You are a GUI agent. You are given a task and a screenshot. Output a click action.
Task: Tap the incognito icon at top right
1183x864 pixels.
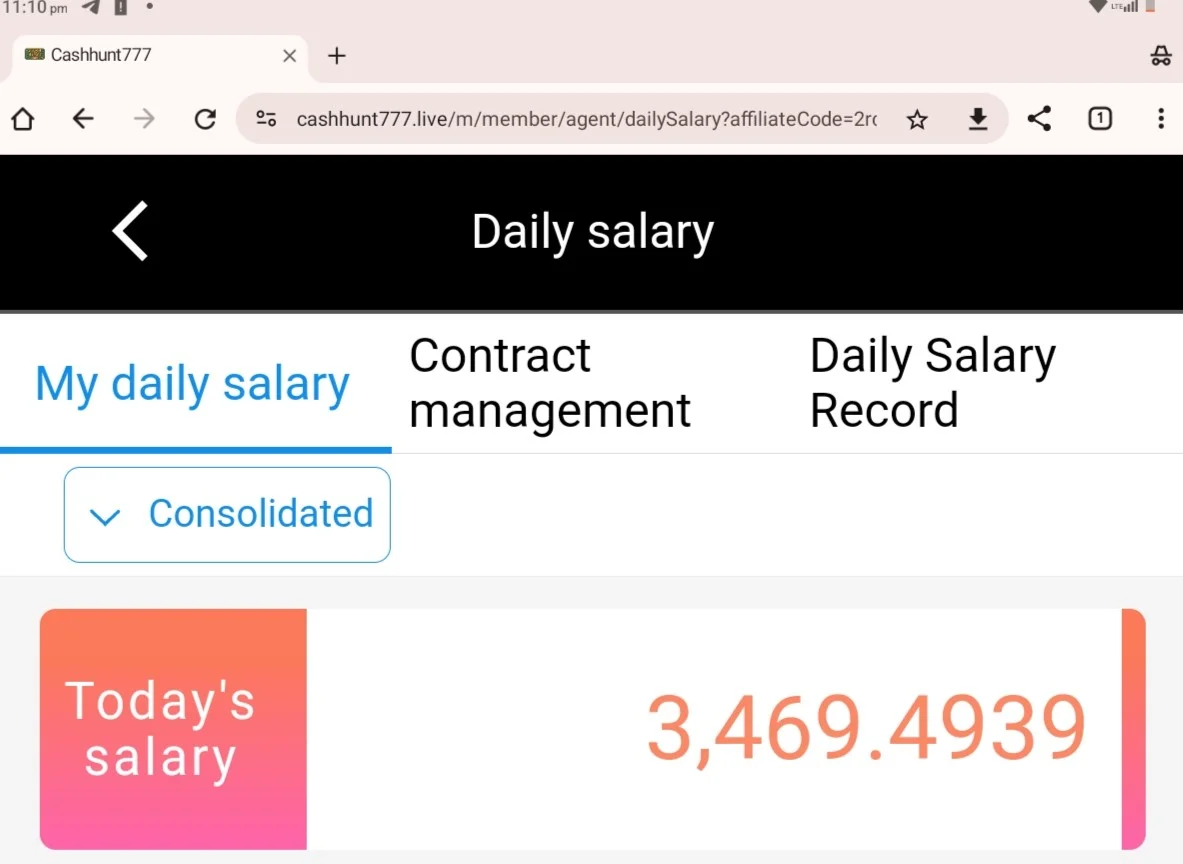click(1160, 55)
